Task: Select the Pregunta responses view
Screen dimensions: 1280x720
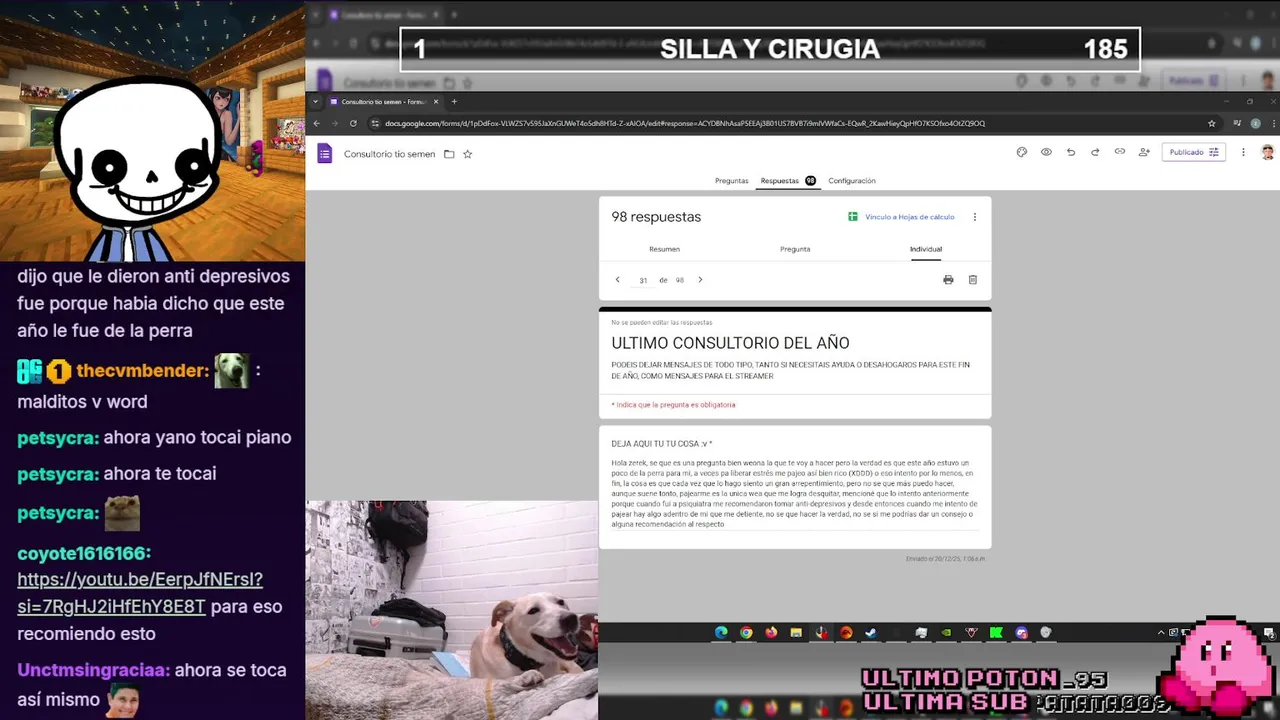Action: click(x=795, y=249)
